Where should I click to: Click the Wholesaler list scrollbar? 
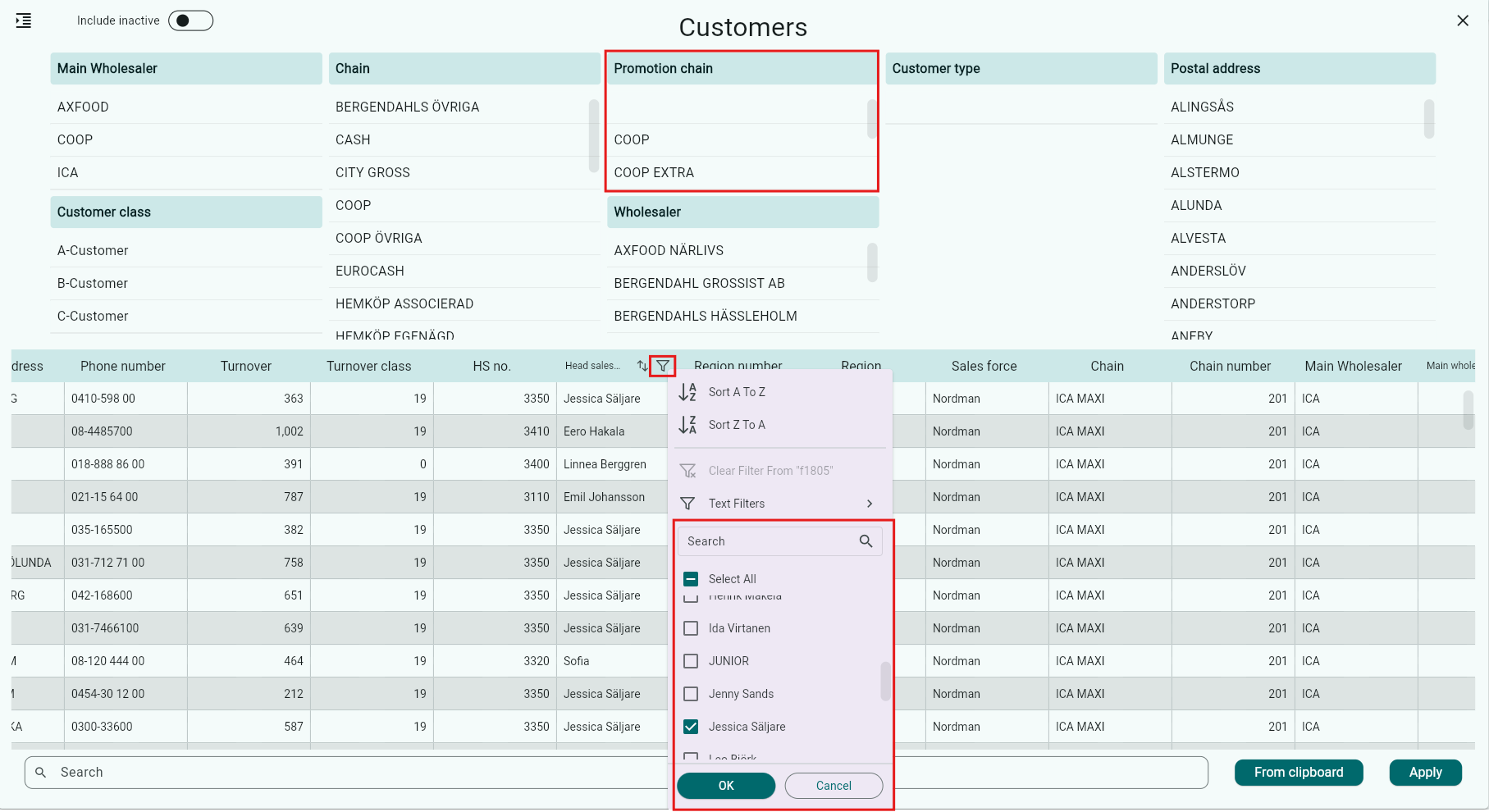872,262
